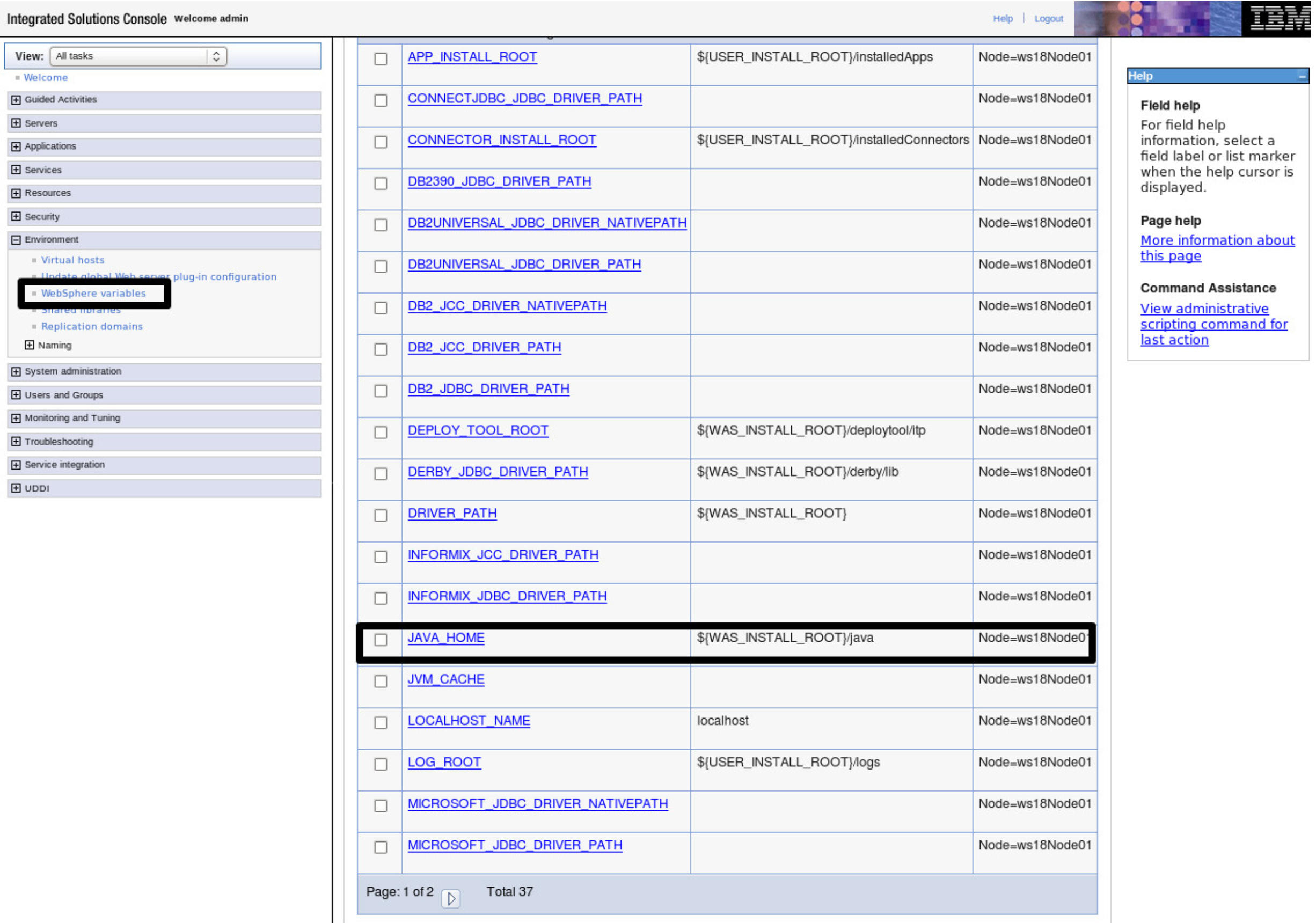Click the IBM logo
Image resolution: width=1316 pixels, height=923 pixels.
(x=1280, y=18)
